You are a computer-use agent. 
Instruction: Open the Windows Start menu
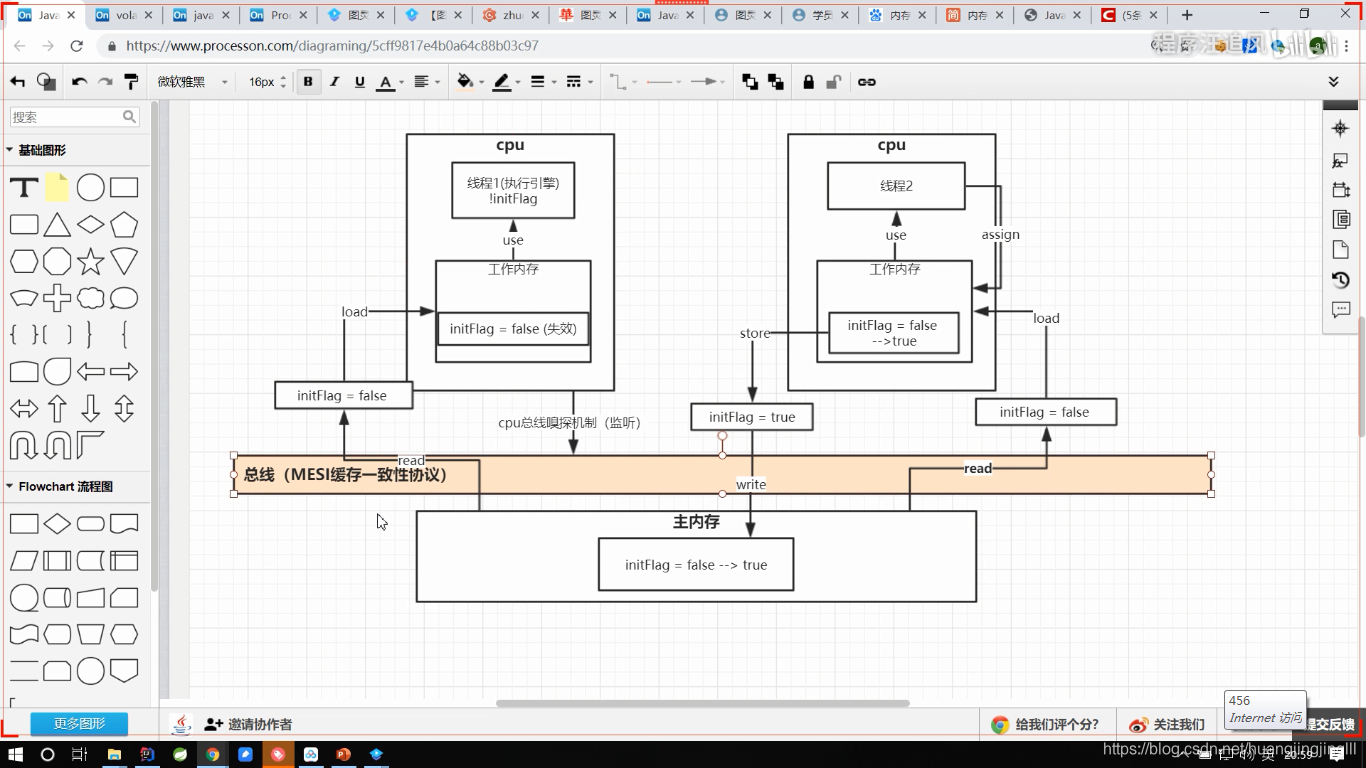tap(16, 754)
